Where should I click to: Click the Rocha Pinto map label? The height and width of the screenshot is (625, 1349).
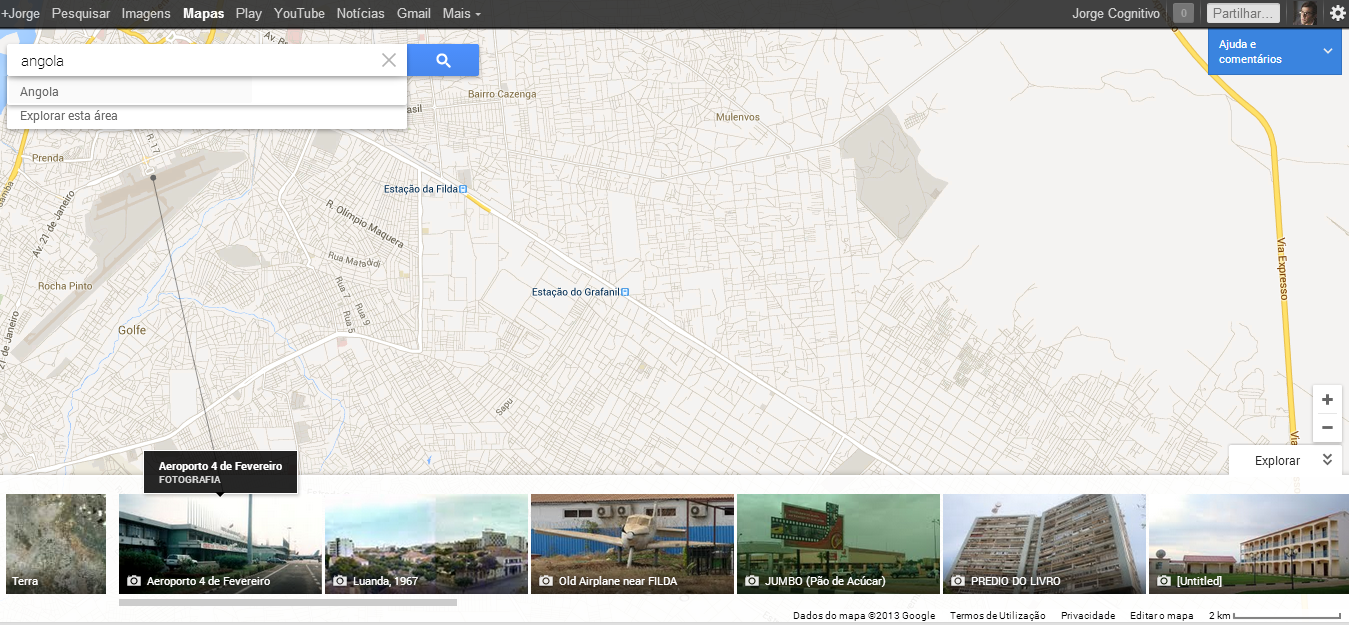pos(65,286)
